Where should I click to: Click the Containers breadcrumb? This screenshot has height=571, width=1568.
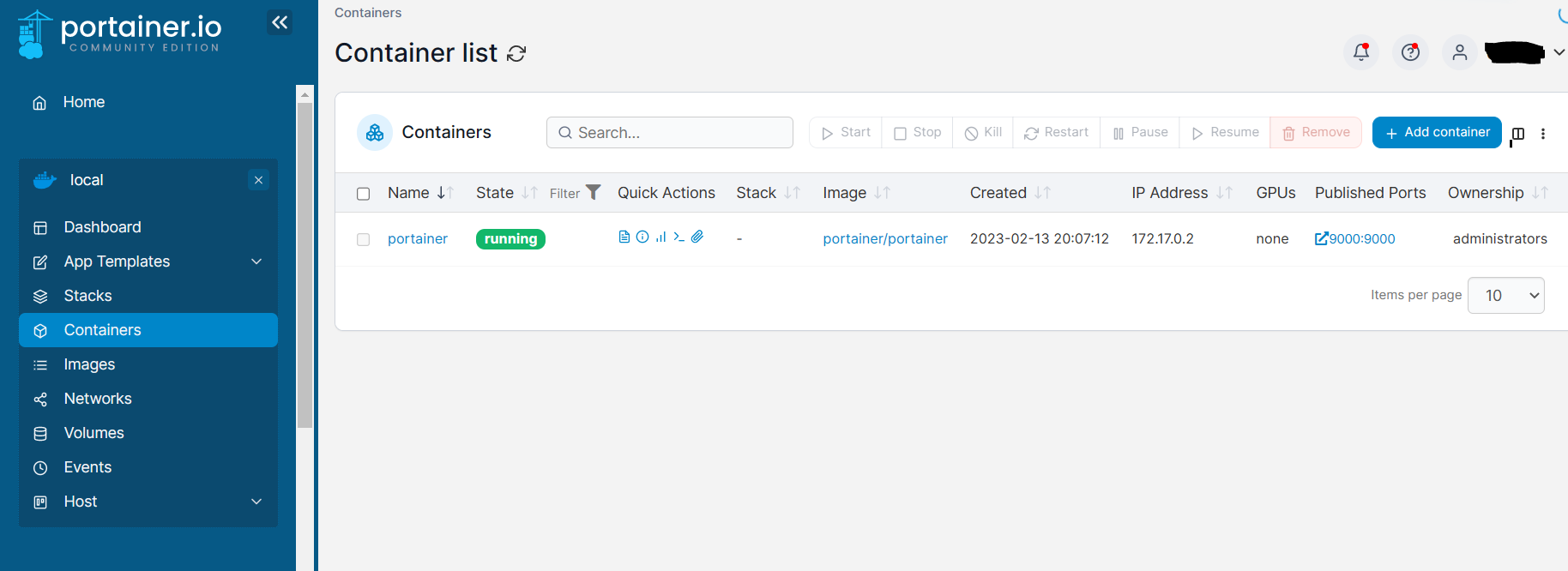368,13
